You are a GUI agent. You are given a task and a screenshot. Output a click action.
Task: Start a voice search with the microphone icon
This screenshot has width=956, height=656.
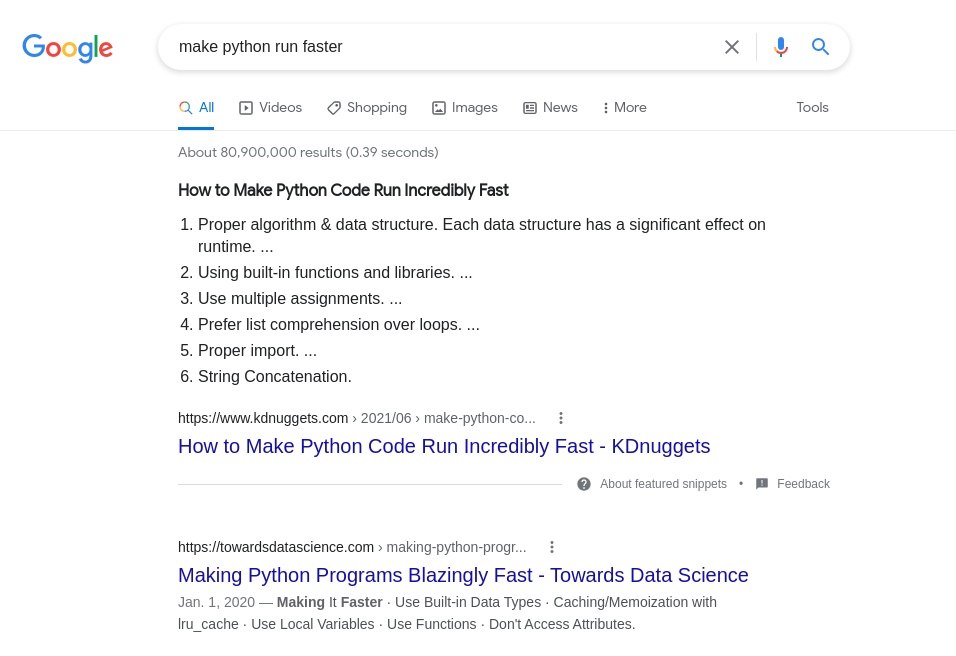(781, 47)
